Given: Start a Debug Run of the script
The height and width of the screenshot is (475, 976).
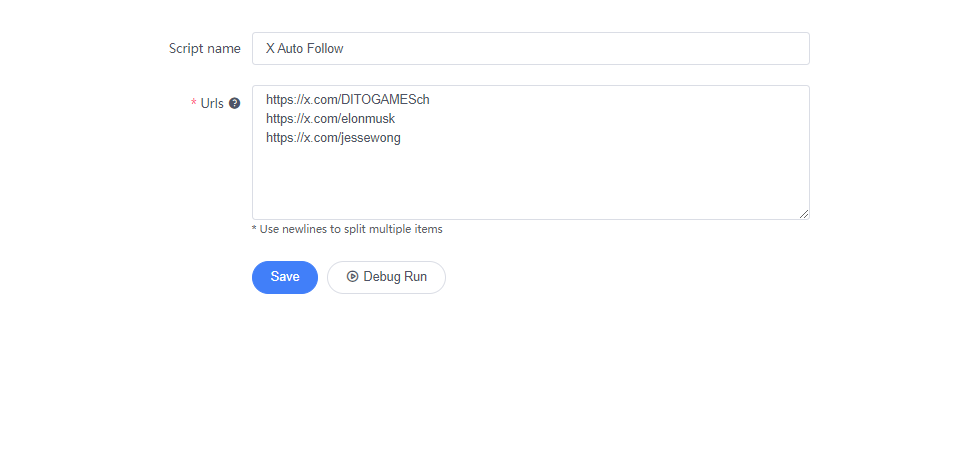Looking at the screenshot, I should point(387,277).
